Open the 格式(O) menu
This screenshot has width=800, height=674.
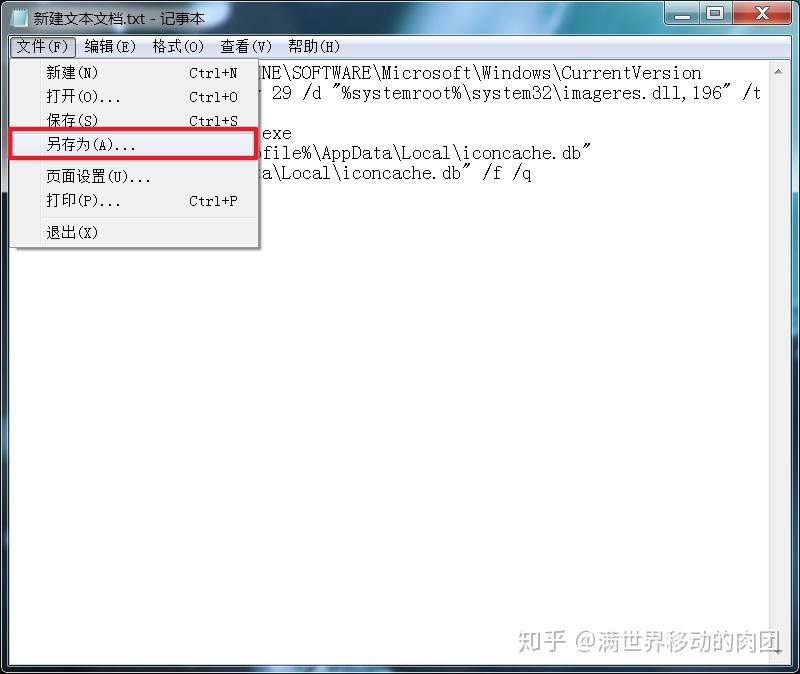tap(178, 47)
